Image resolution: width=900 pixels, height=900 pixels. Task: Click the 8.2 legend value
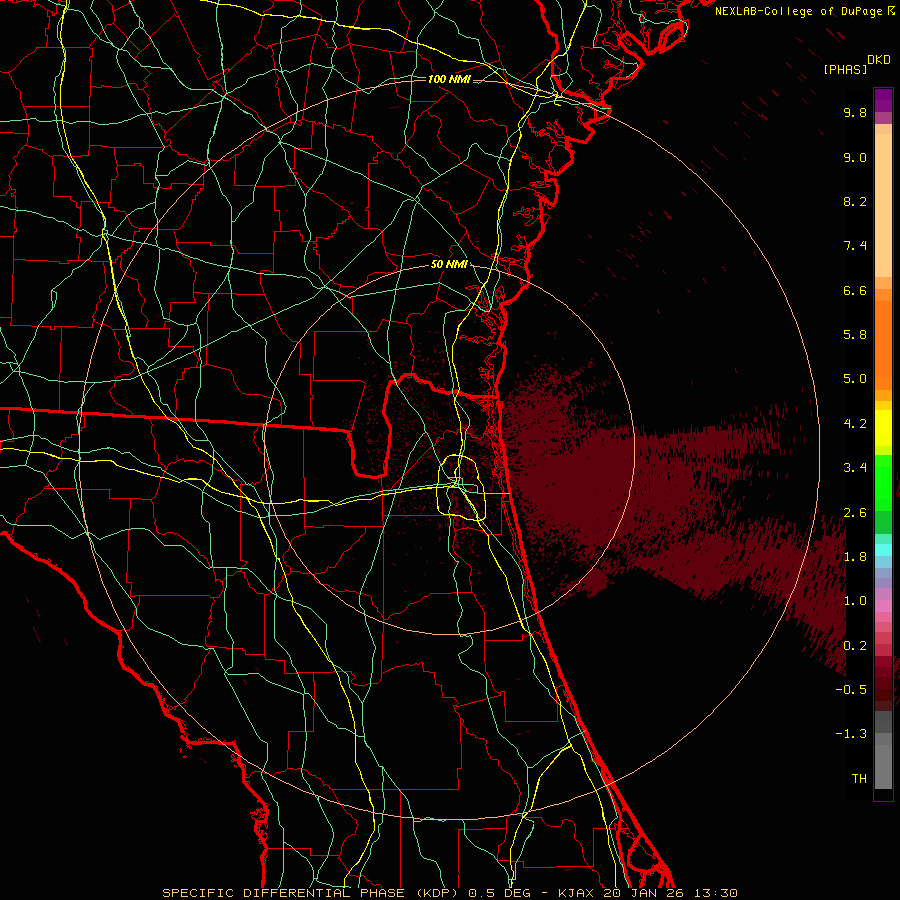855,201
